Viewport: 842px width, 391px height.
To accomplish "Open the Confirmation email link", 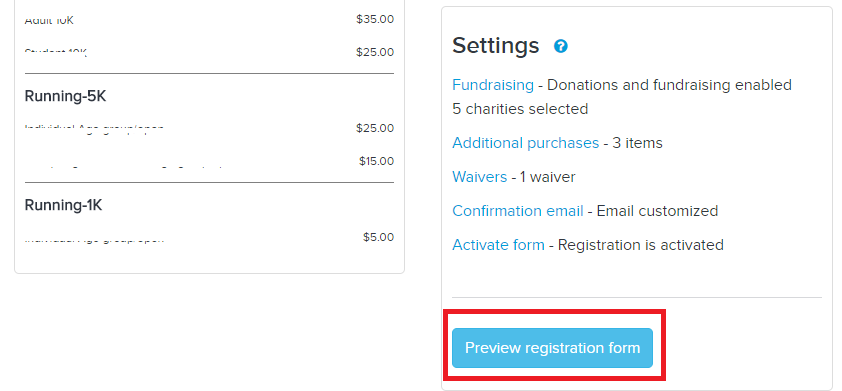I will point(518,211).
